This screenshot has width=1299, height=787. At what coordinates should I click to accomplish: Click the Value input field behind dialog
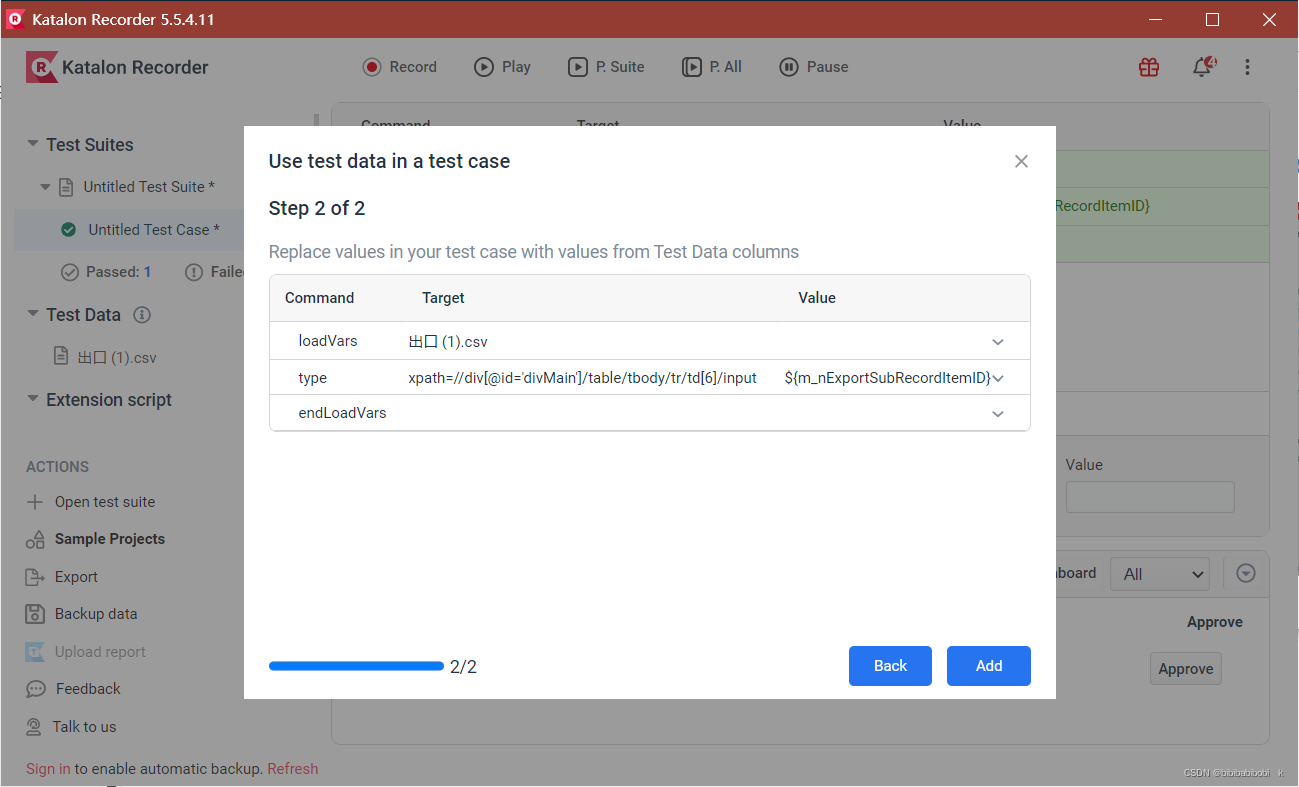(x=1150, y=497)
